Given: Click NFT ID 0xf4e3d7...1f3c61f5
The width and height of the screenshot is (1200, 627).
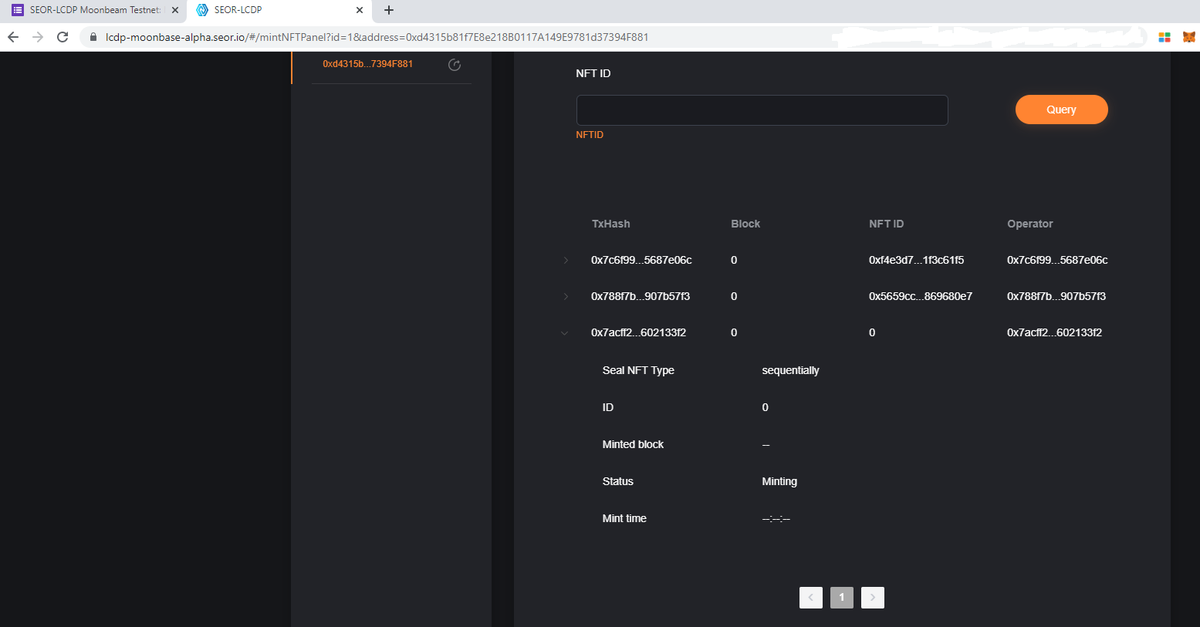Looking at the screenshot, I should pos(917,260).
